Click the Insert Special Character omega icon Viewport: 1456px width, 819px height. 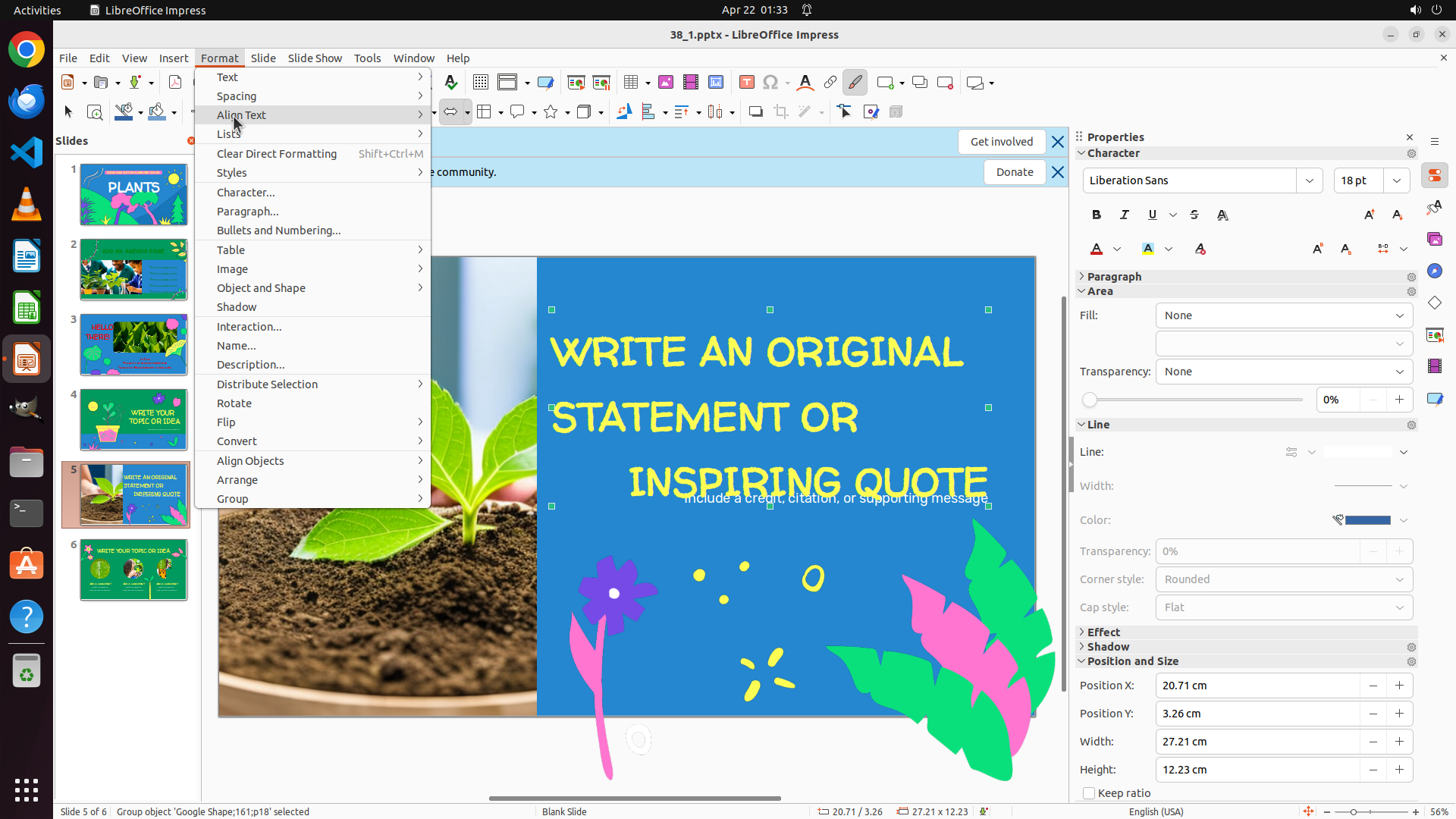(770, 83)
